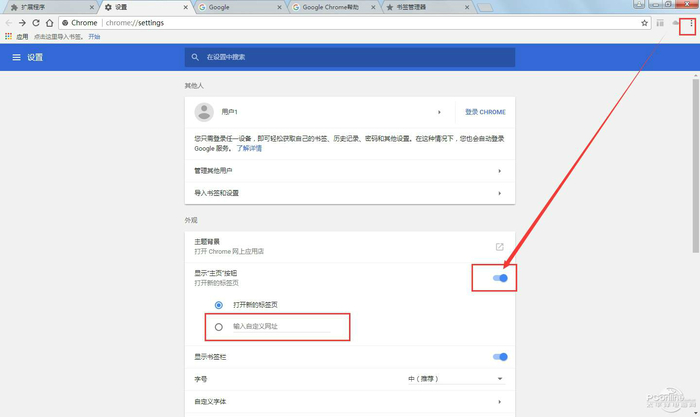This screenshot has height=417, width=700.
Task: Go back using the back arrow
Action: click(x=8, y=23)
